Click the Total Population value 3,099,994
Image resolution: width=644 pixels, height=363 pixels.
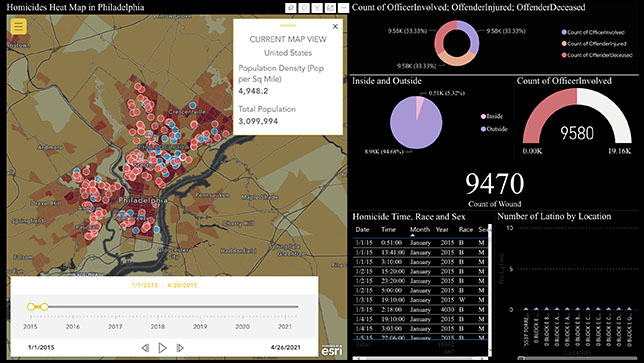pyautogui.click(x=258, y=121)
